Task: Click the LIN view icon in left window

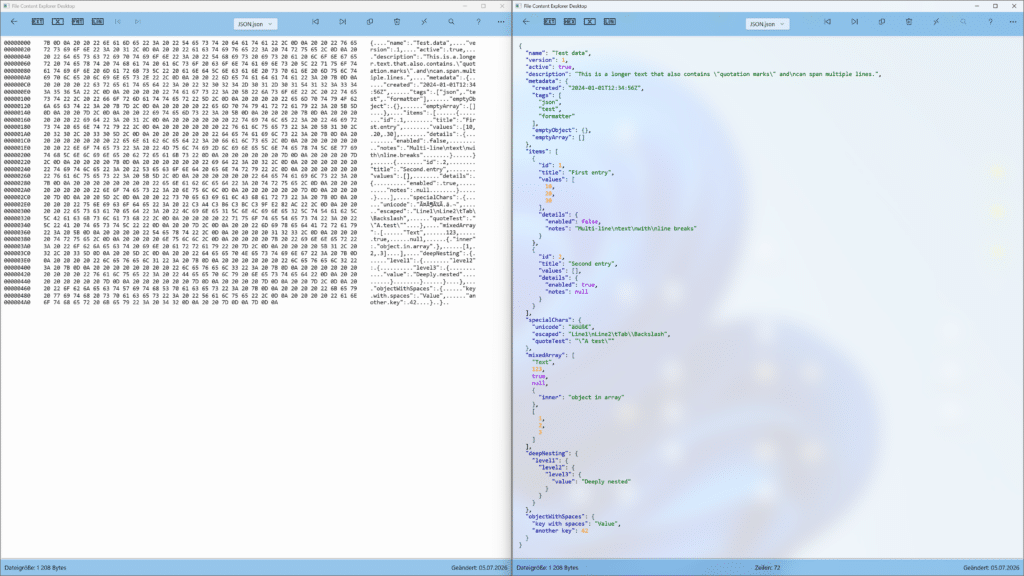Action: pyautogui.click(x=97, y=22)
